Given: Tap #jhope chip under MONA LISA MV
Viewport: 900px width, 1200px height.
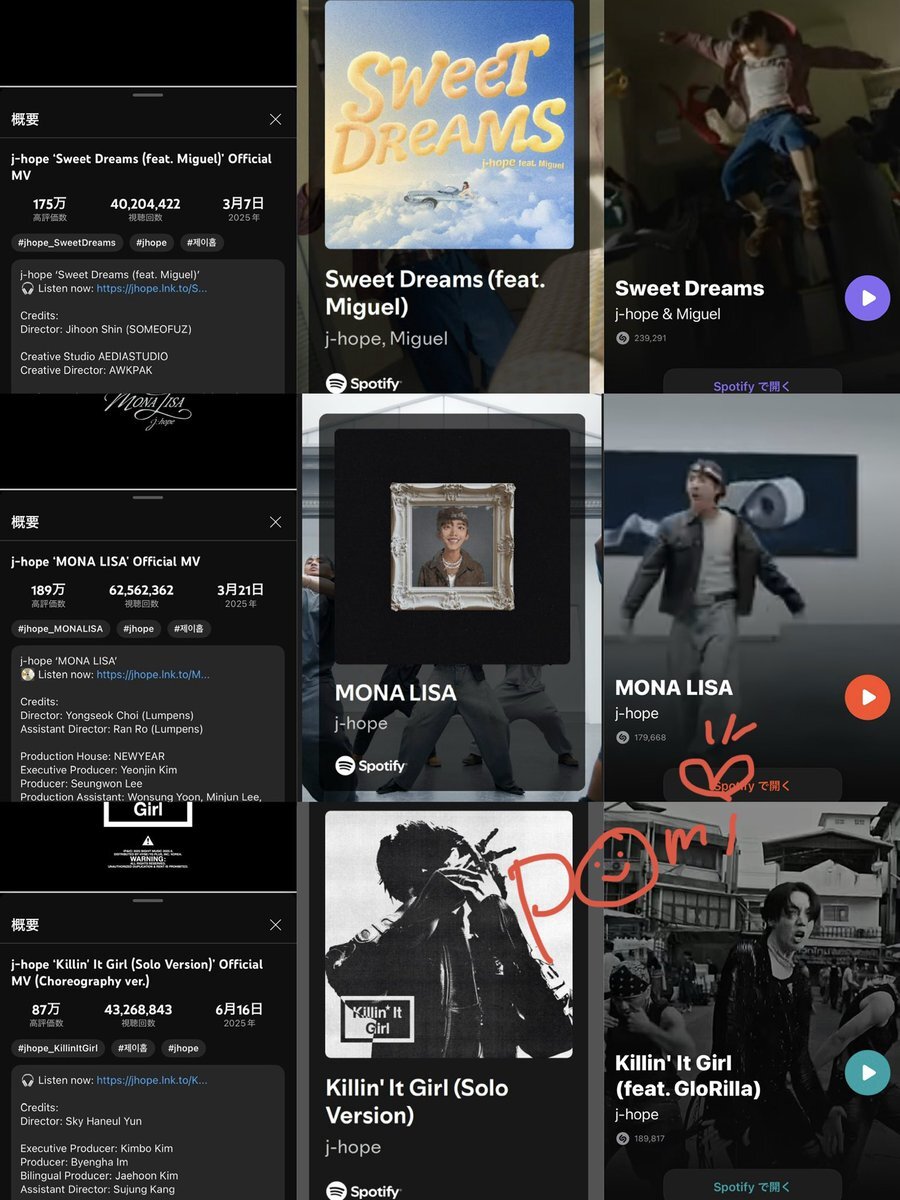Looking at the screenshot, I should [139, 629].
